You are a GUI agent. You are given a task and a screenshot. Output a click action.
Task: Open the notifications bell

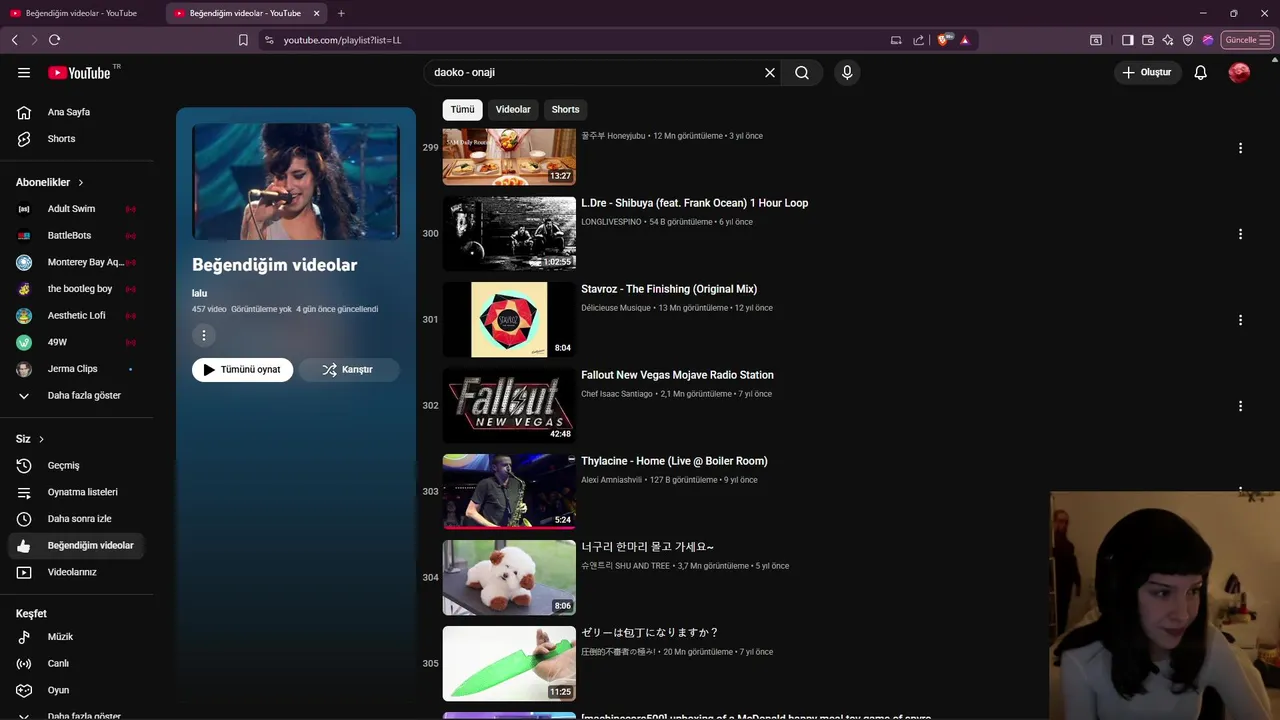(x=1201, y=72)
